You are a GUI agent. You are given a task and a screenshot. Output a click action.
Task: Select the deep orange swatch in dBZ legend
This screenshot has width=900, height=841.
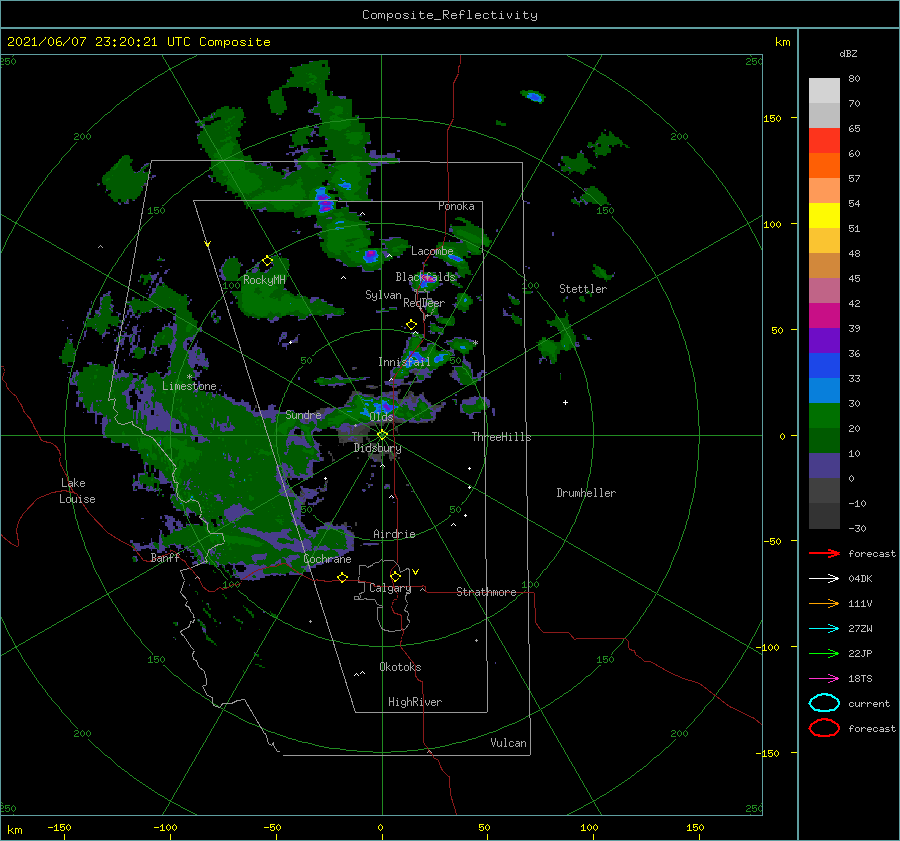(824, 166)
